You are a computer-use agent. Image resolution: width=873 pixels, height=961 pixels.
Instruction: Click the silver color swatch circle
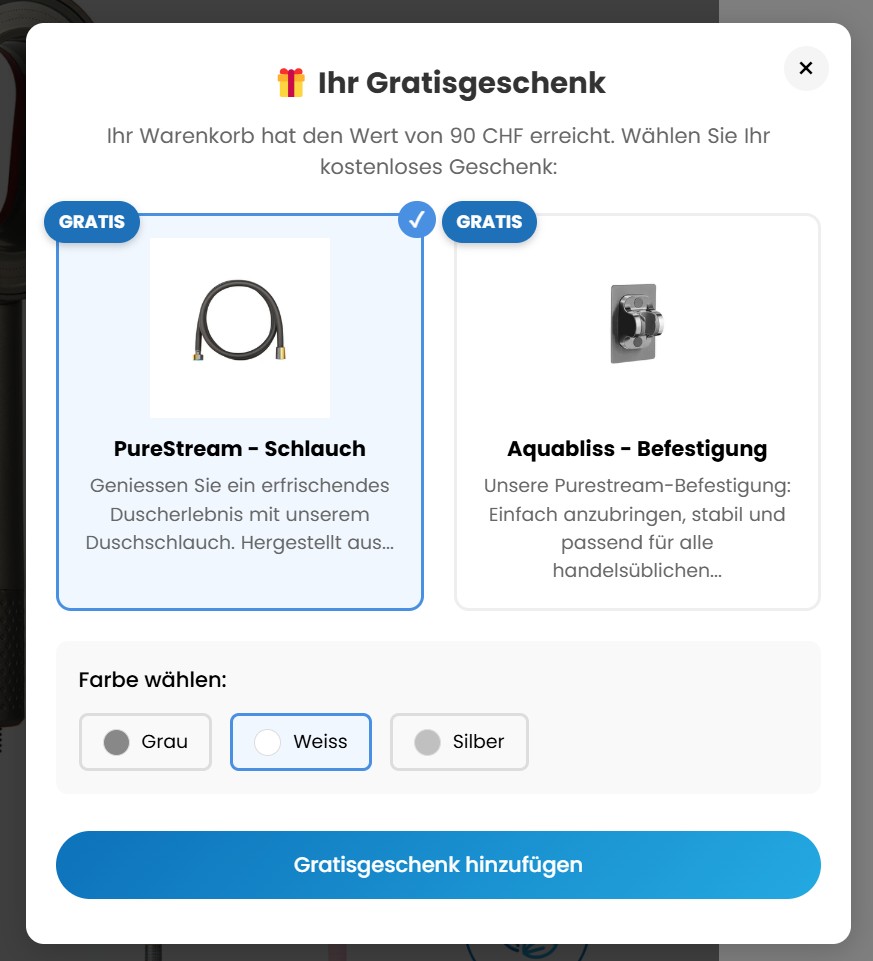[x=427, y=742]
